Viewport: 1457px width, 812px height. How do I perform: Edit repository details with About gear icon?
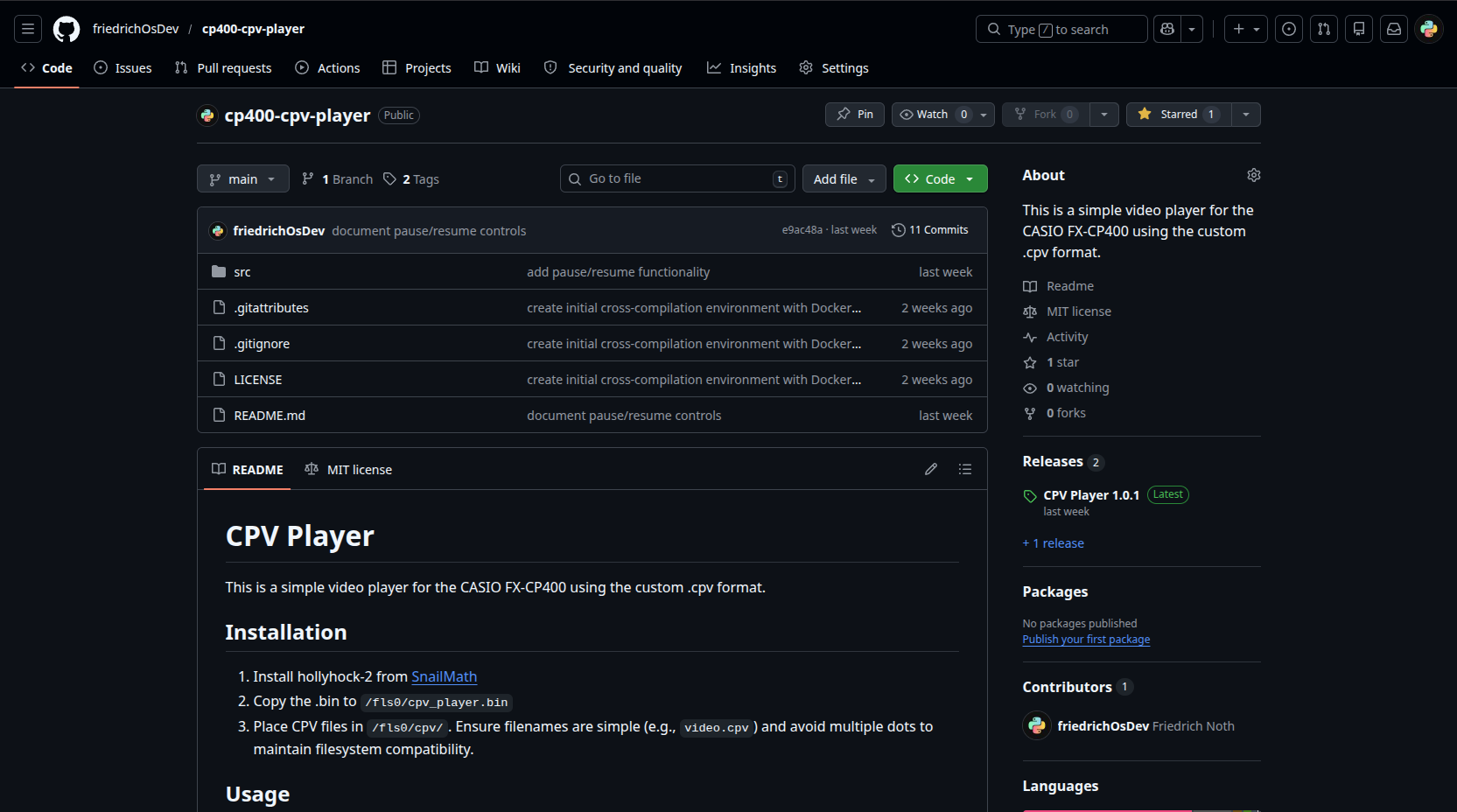tap(1254, 175)
